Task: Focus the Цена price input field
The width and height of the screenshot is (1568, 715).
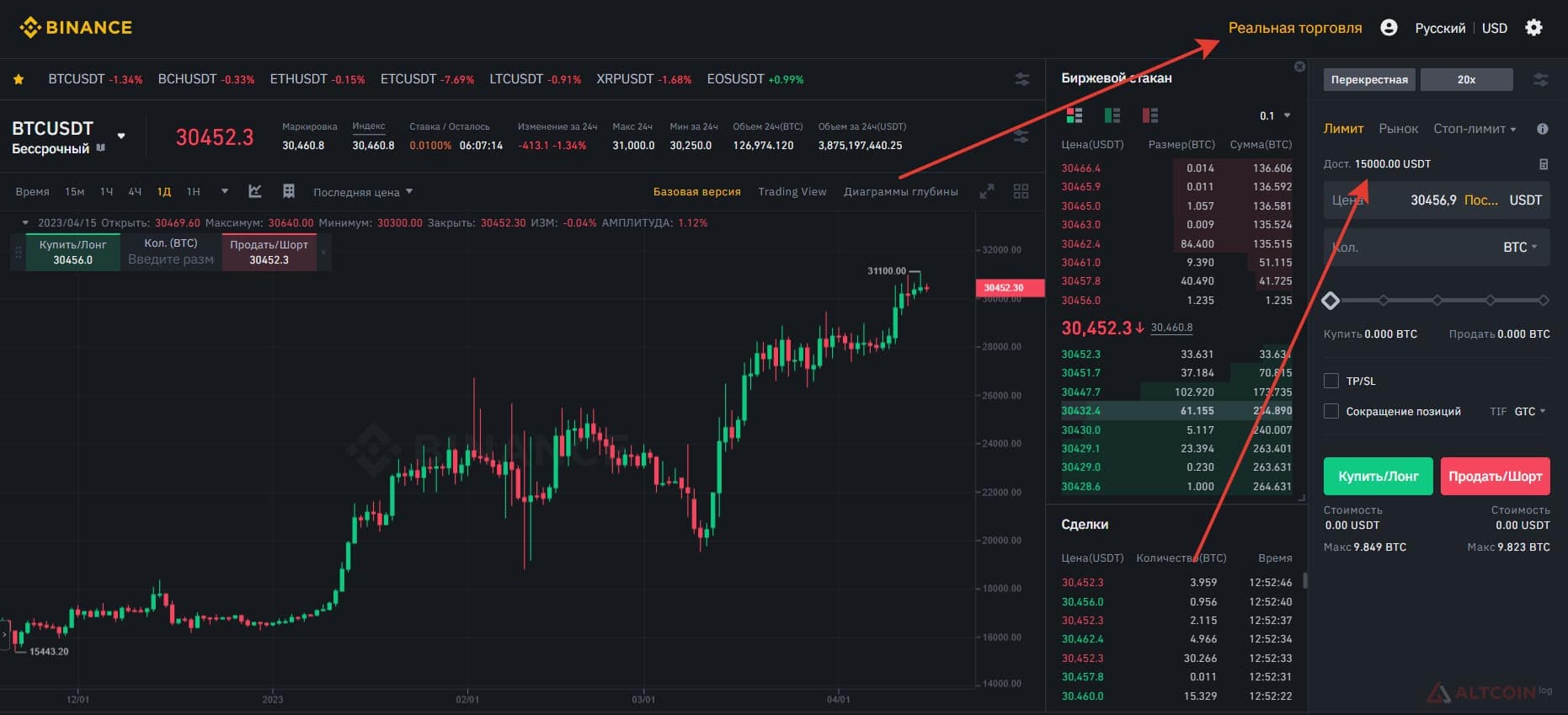Action: tap(1437, 200)
